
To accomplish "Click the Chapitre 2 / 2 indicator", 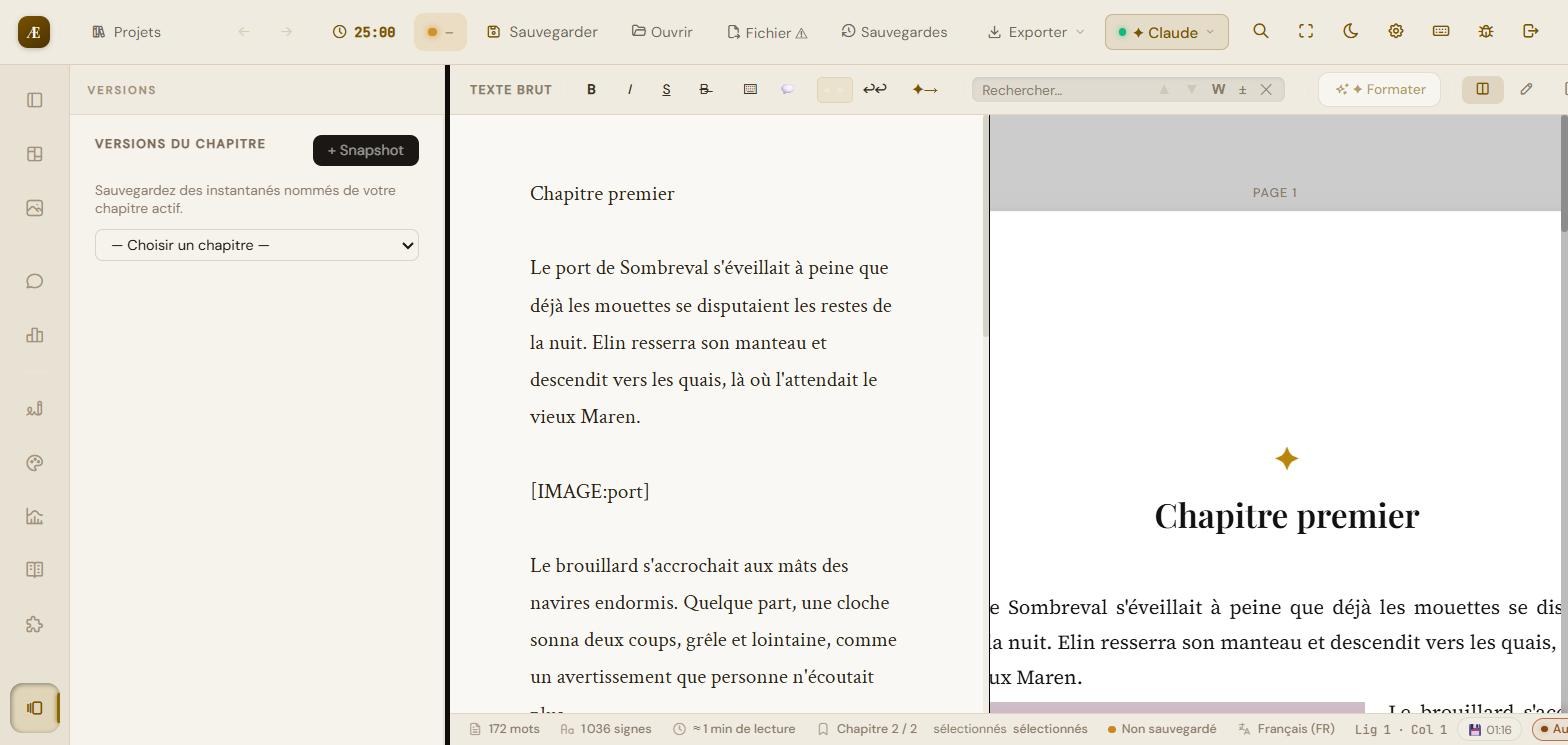I will click(867, 729).
